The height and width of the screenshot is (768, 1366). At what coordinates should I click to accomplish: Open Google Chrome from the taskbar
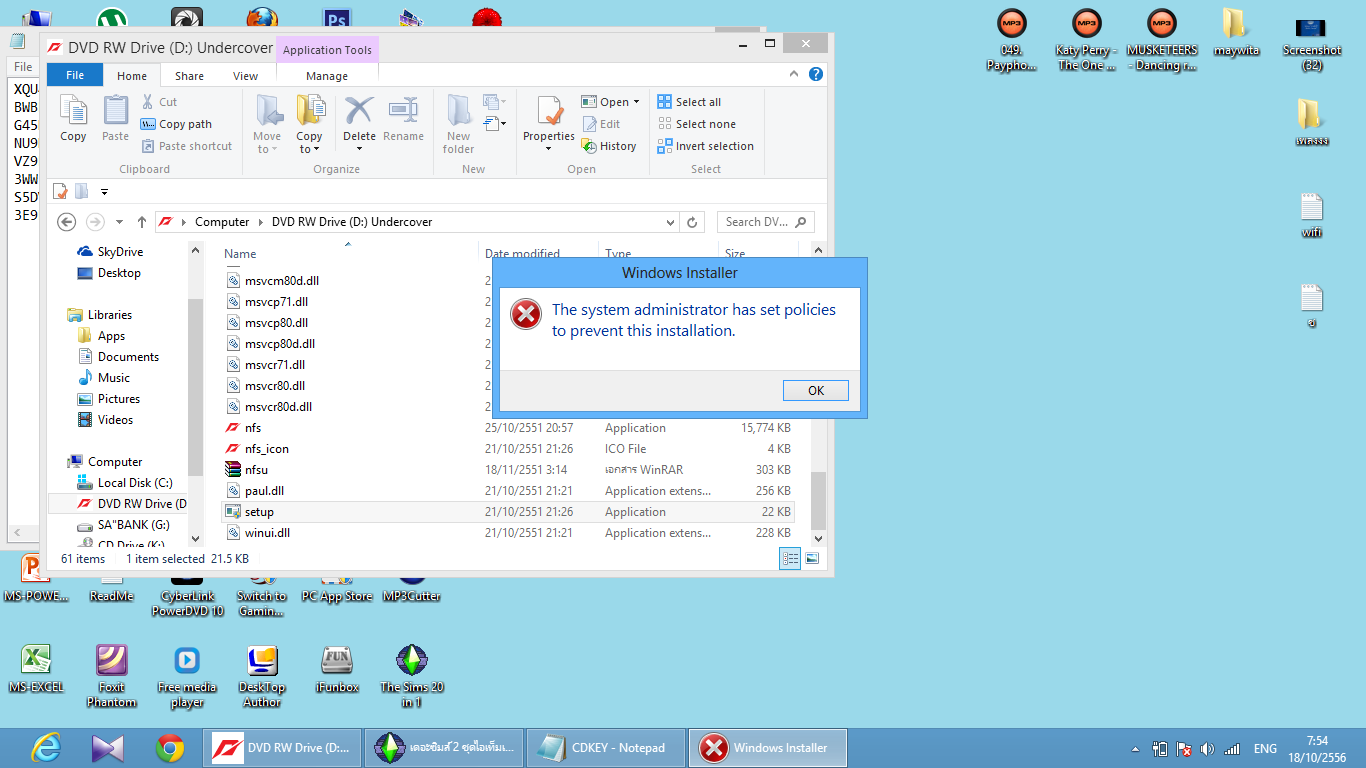(169, 747)
